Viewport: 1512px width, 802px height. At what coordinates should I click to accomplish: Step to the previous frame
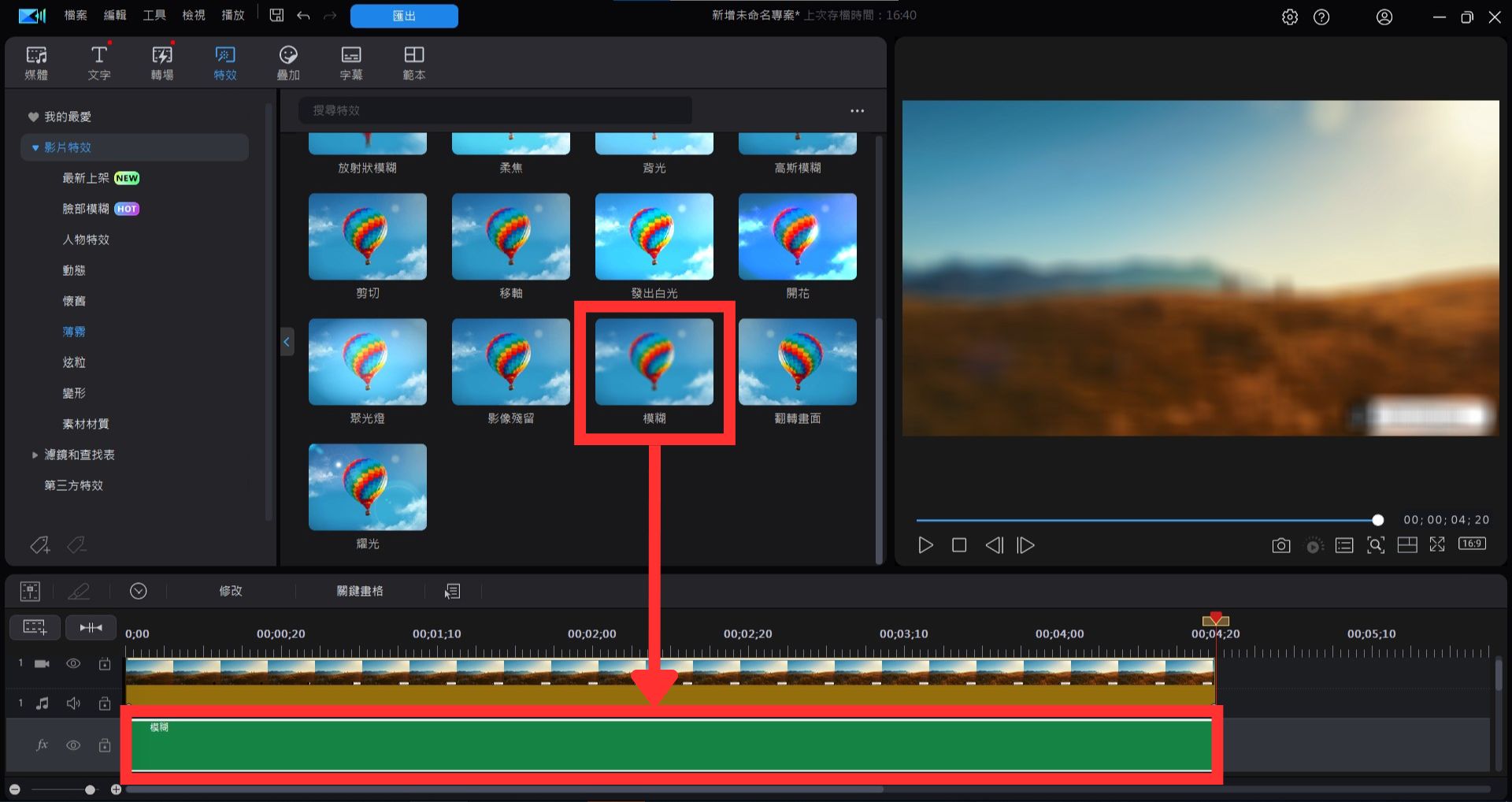click(994, 545)
